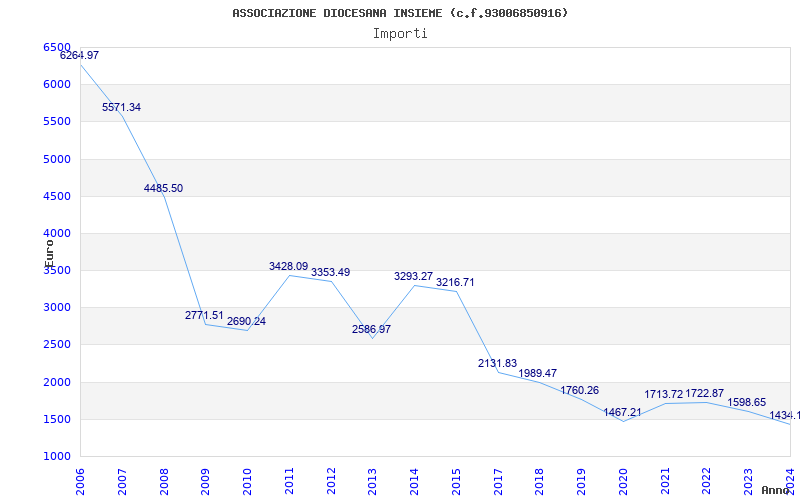Click the data label 3293.27
The image size is (800, 500).
[x=413, y=277]
